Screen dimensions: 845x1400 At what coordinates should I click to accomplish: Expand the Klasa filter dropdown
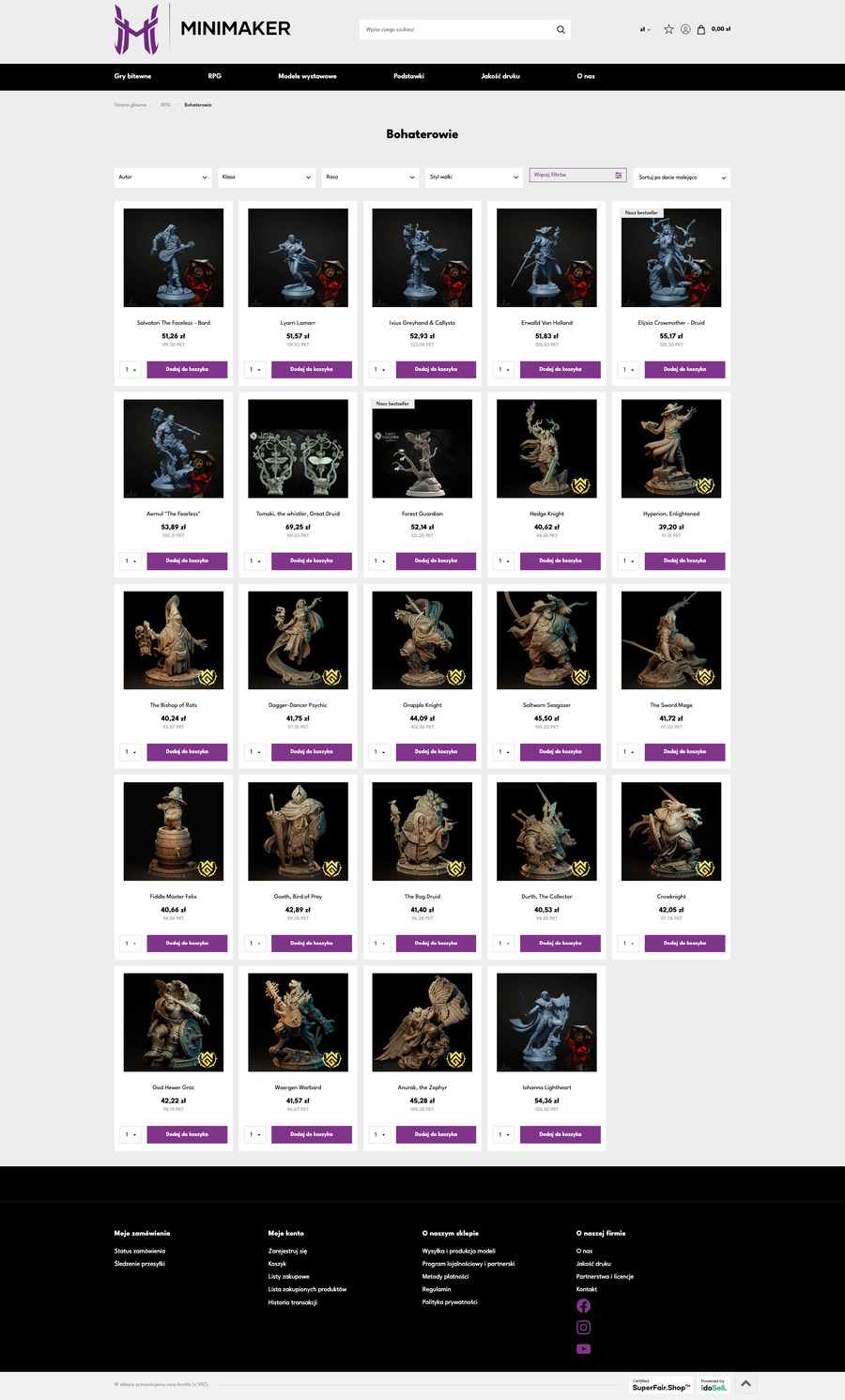click(267, 177)
